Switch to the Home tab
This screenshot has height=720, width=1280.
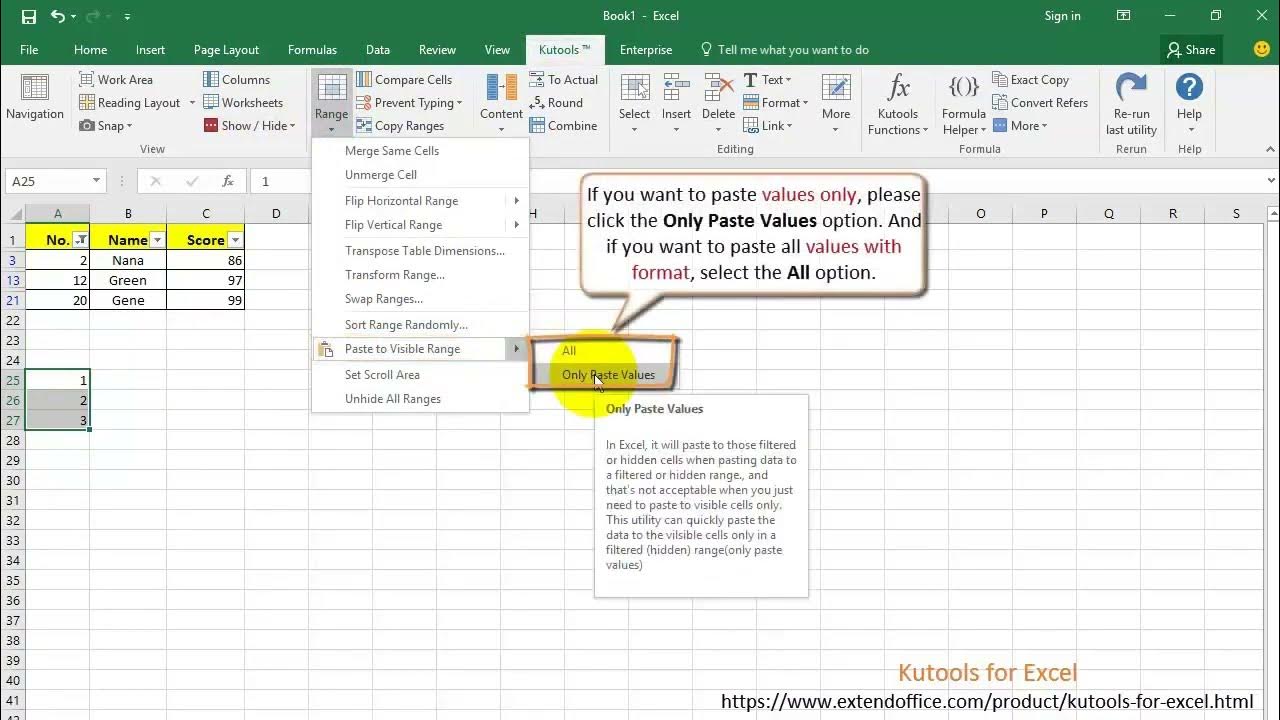(90, 50)
